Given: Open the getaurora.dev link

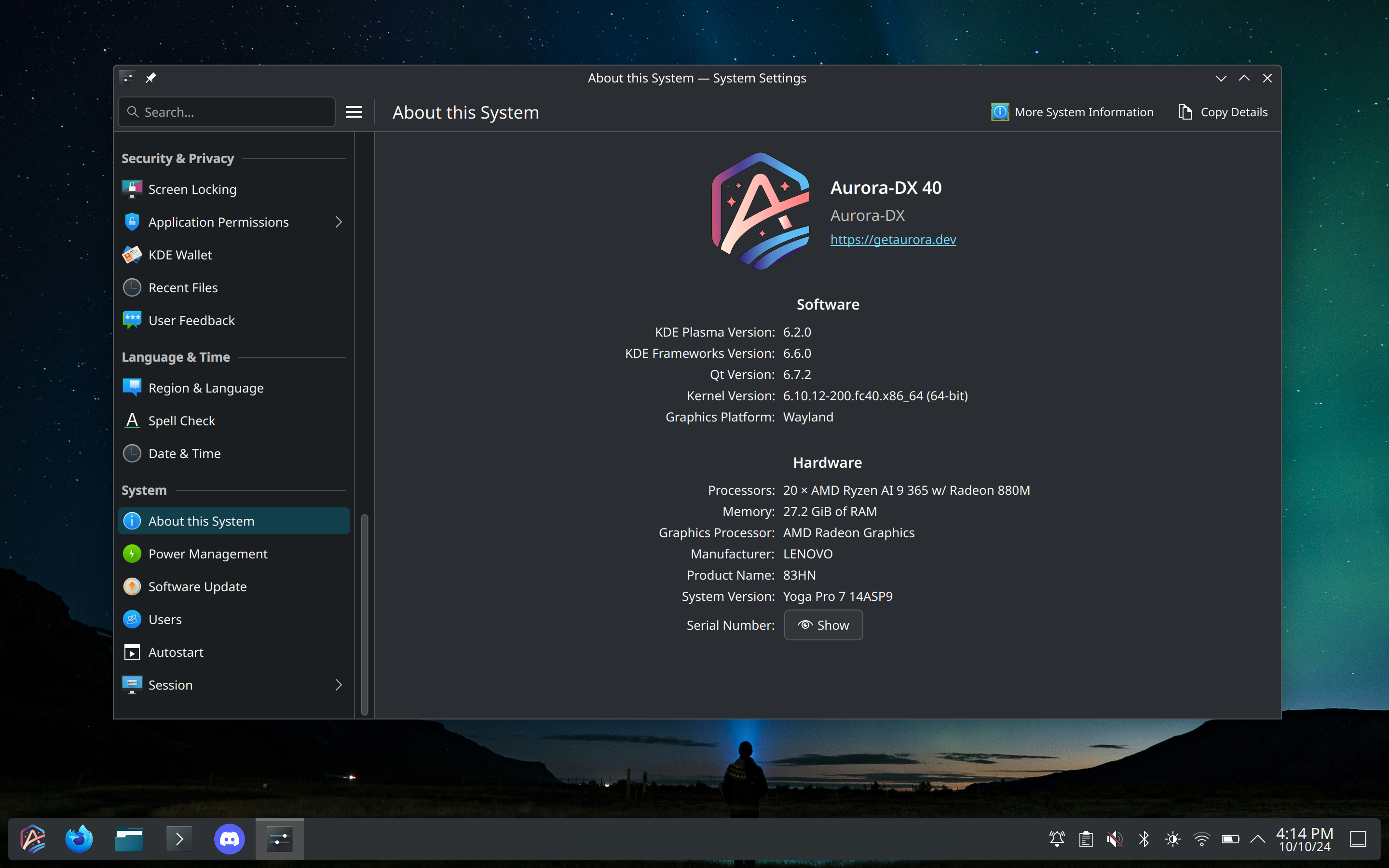Looking at the screenshot, I should 893,239.
